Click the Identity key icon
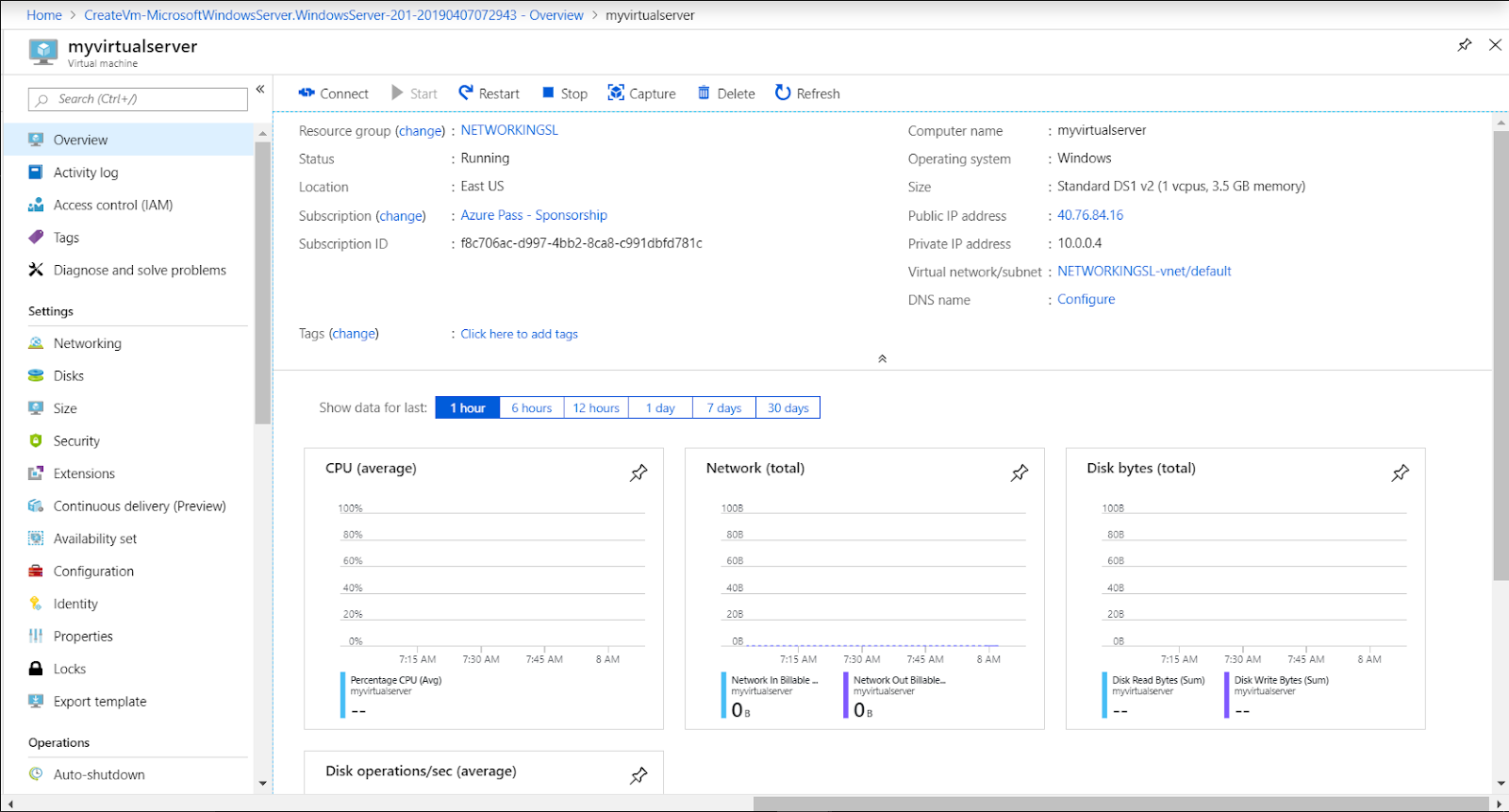 click(x=36, y=604)
